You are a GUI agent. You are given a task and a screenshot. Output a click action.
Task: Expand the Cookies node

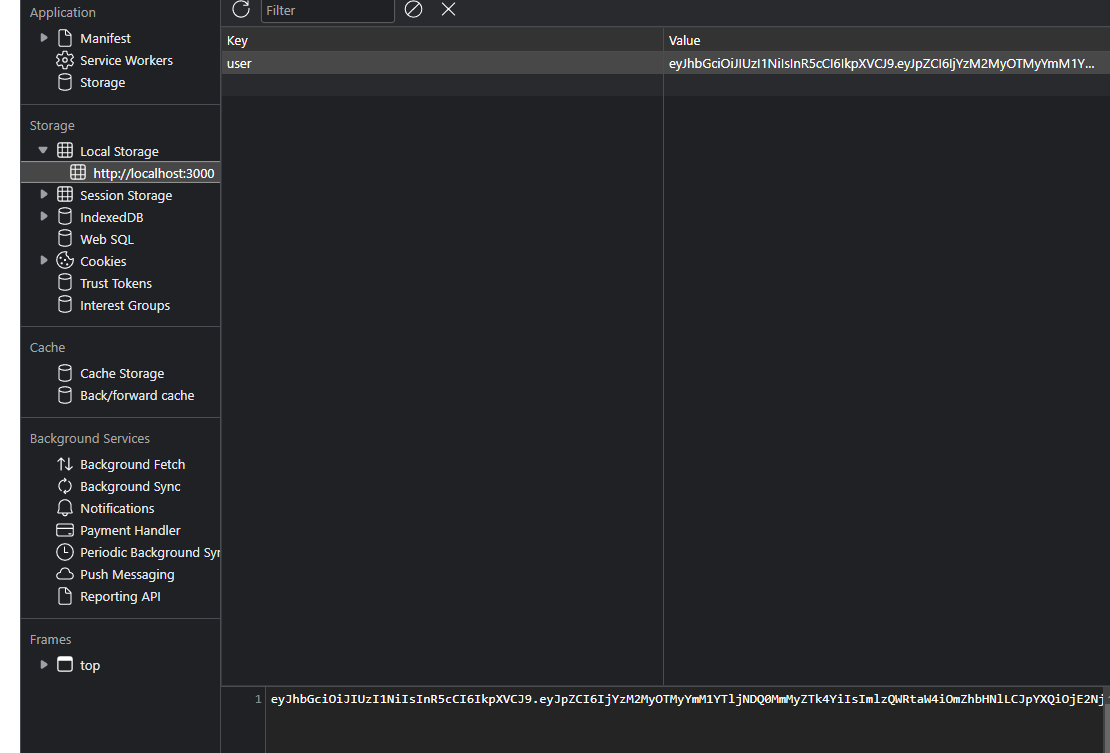click(x=44, y=260)
